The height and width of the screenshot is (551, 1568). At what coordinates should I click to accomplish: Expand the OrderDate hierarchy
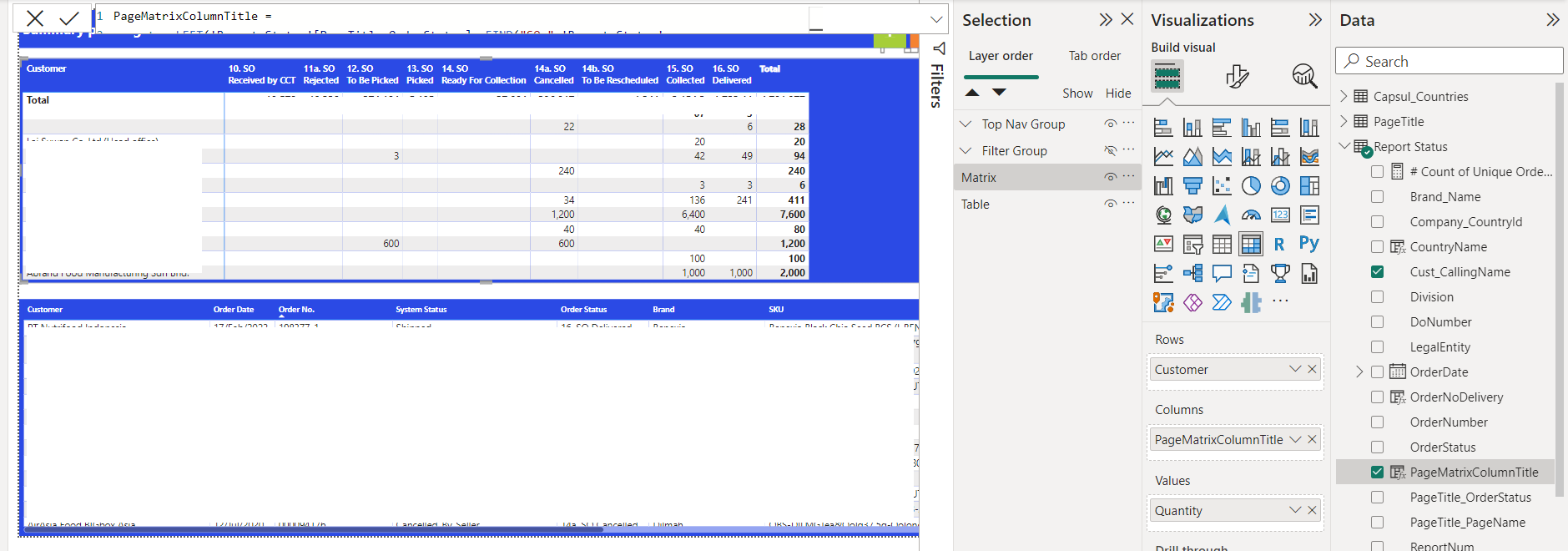[x=1359, y=372]
